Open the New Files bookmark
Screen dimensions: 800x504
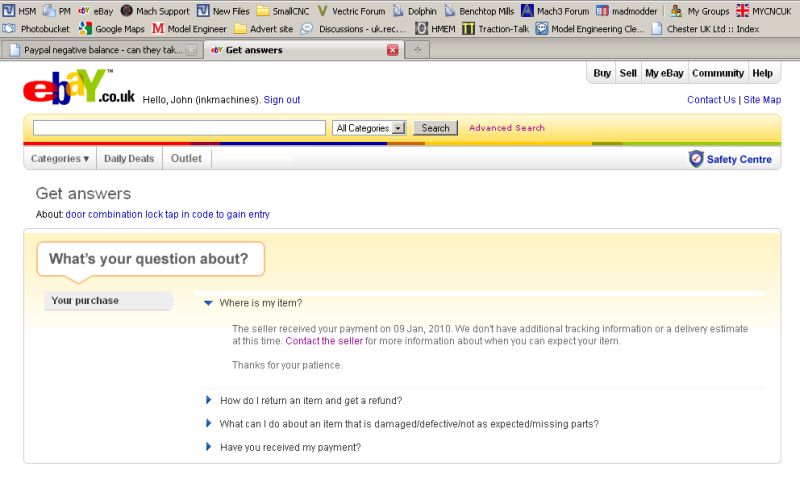pyautogui.click(x=223, y=11)
